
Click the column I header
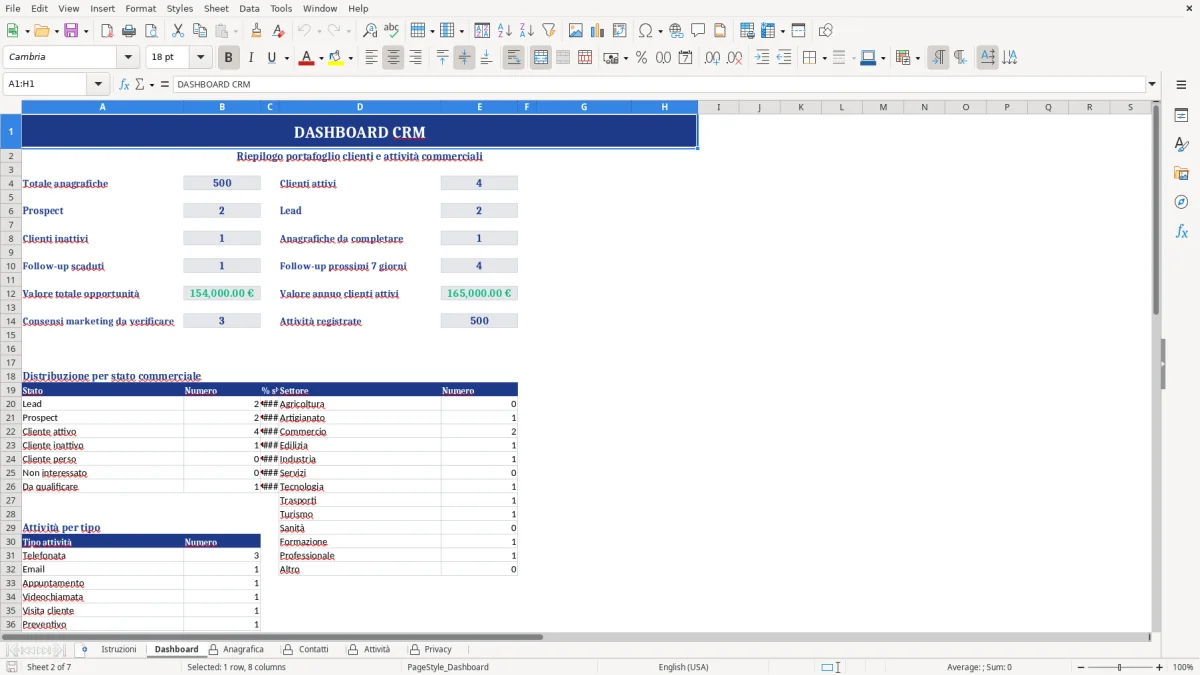click(718, 107)
